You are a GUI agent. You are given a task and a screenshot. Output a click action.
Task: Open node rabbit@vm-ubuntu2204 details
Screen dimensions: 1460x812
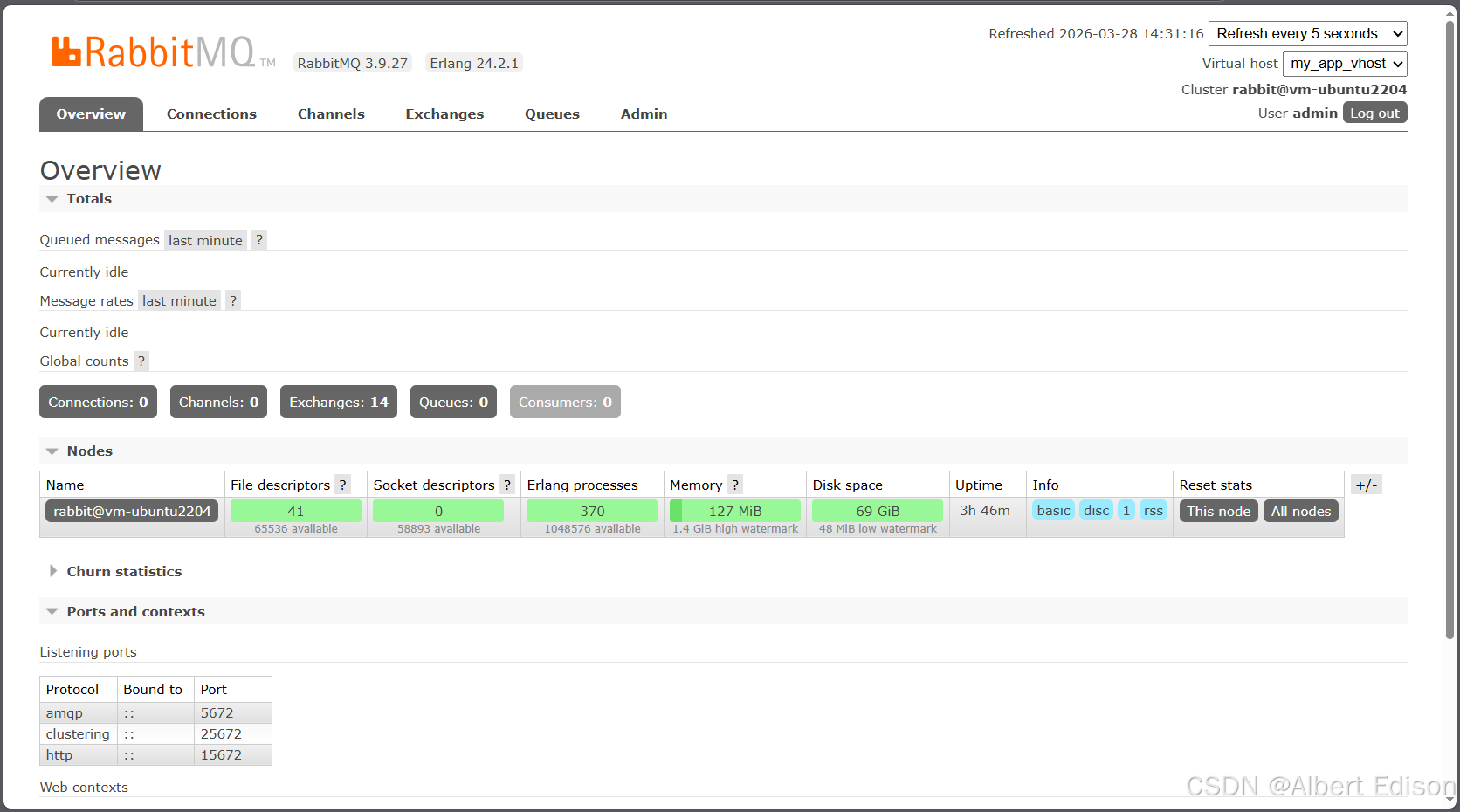click(x=132, y=511)
